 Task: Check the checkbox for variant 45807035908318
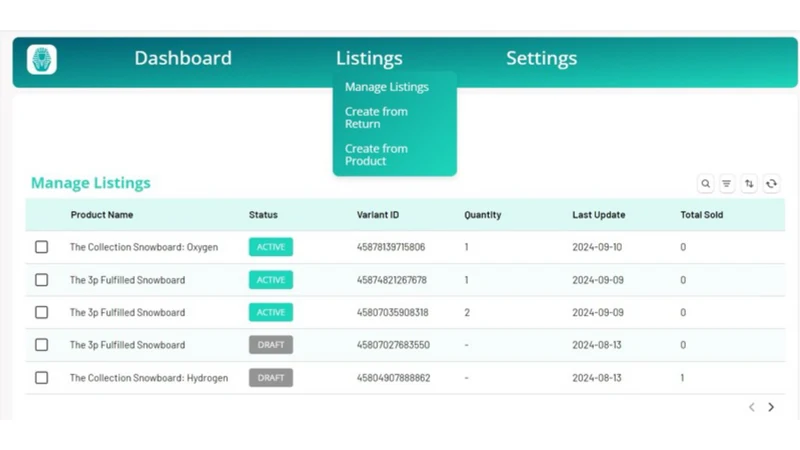(41, 312)
